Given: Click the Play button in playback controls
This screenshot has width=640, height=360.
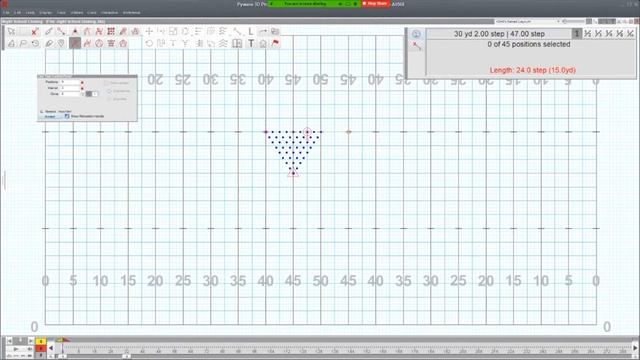Looking at the screenshot, I should click(16, 349).
